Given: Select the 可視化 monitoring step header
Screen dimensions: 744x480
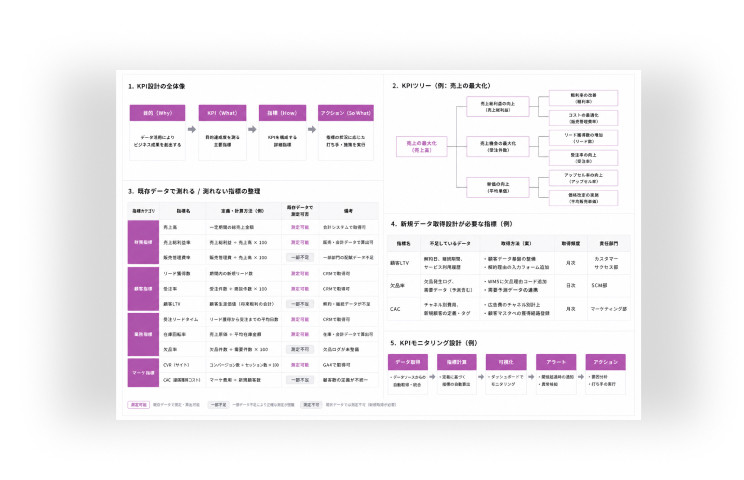Looking at the screenshot, I should pyautogui.click(x=506, y=362).
